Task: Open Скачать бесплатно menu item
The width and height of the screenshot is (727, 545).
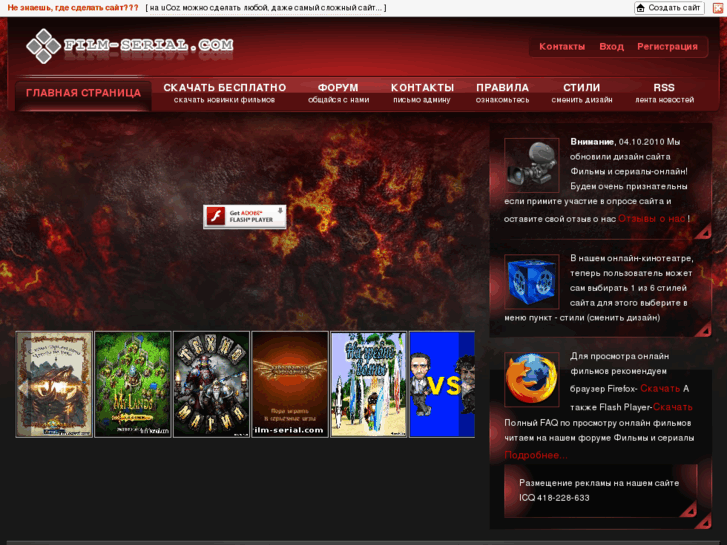Action: (x=224, y=93)
